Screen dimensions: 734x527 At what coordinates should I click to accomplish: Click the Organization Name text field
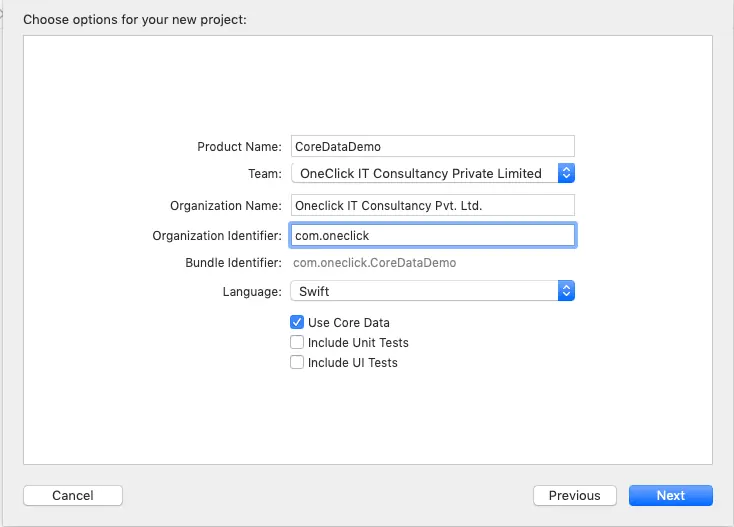coord(433,205)
